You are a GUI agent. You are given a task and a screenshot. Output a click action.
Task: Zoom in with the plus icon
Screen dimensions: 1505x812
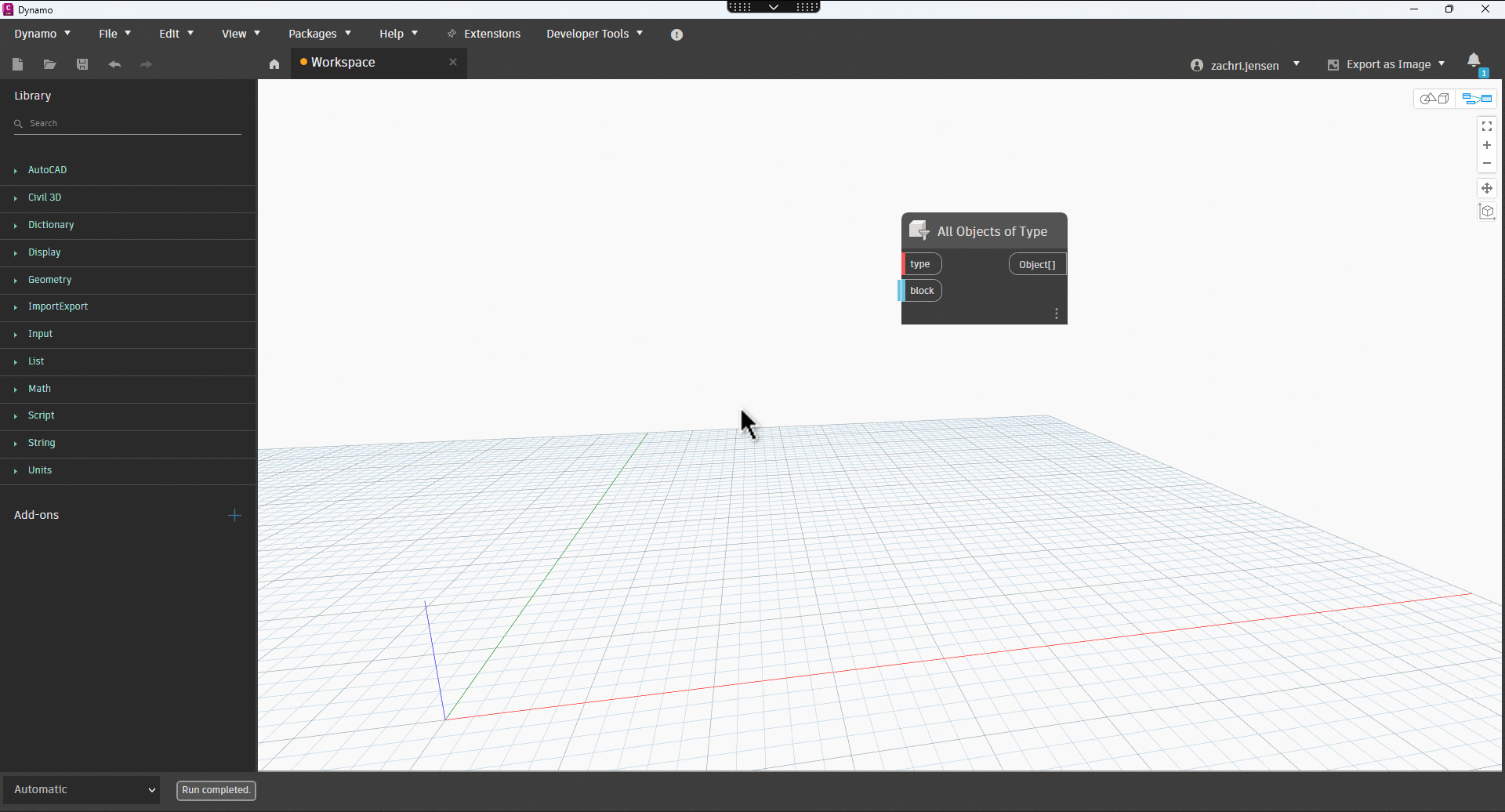click(1486, 145)
